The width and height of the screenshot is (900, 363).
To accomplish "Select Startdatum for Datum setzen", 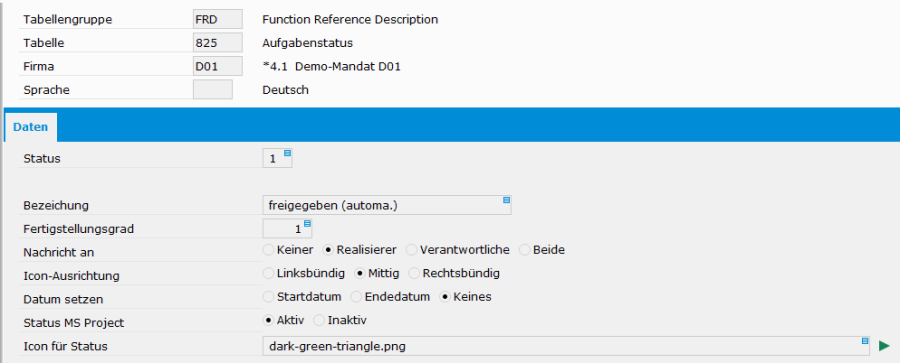I will coord(268,297).
